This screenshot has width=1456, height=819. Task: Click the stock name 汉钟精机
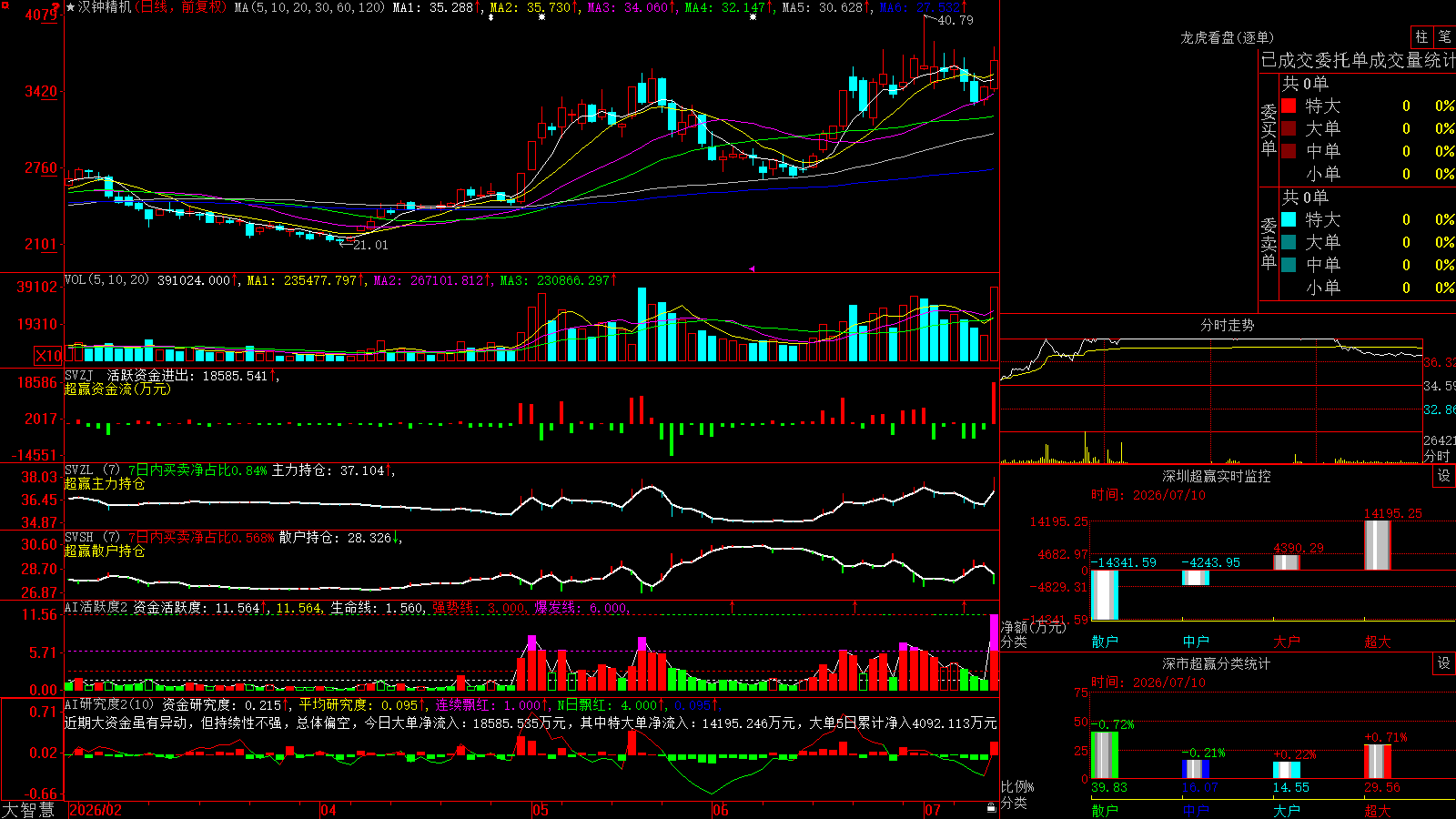click(x=105, y=7)
